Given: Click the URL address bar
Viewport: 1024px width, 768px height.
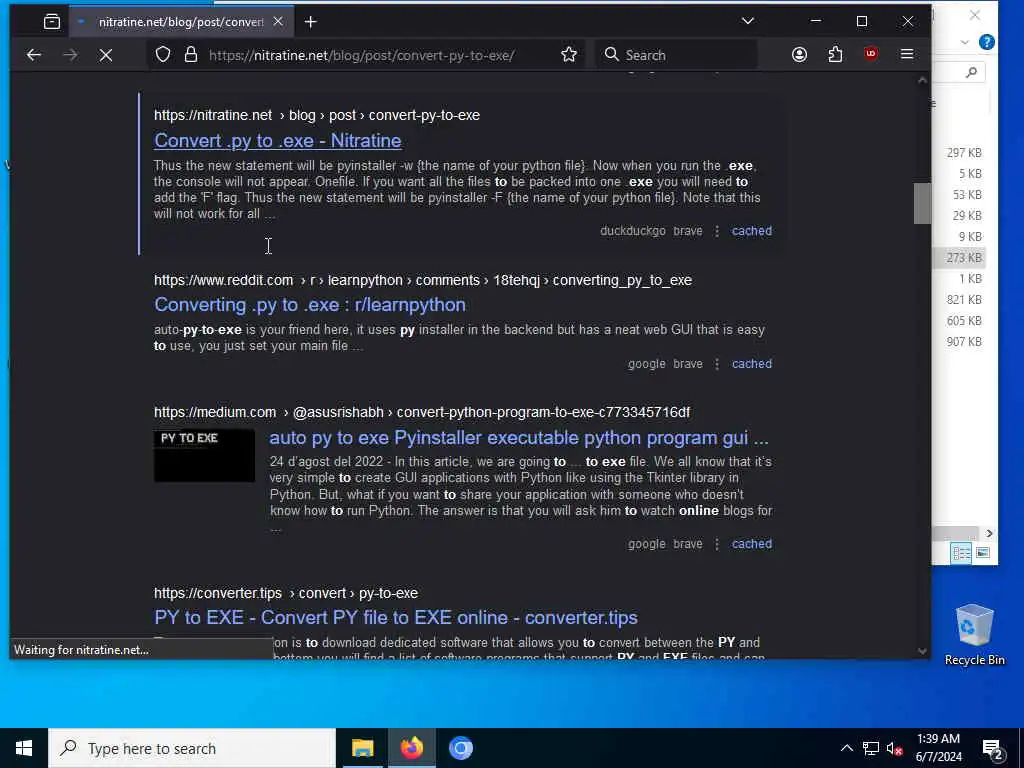Looking at the screenshot, I should [362, 55].
